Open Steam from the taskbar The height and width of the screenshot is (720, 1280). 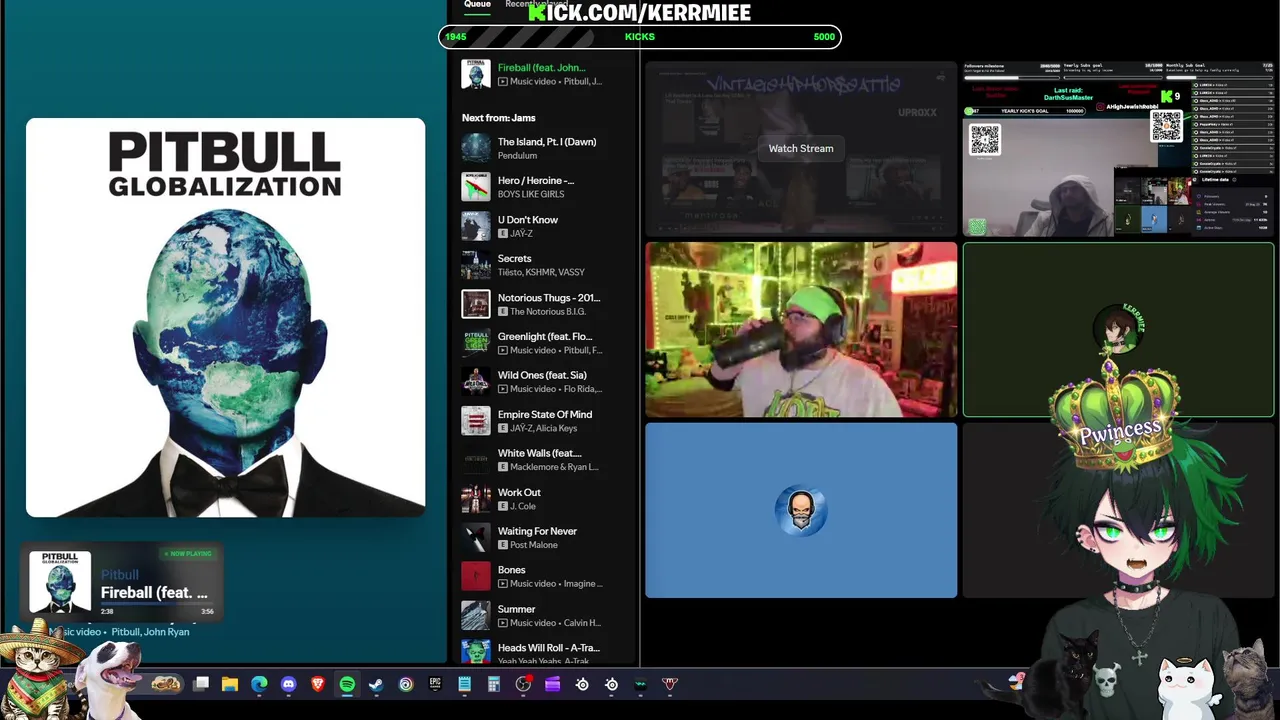pos(376,684)
